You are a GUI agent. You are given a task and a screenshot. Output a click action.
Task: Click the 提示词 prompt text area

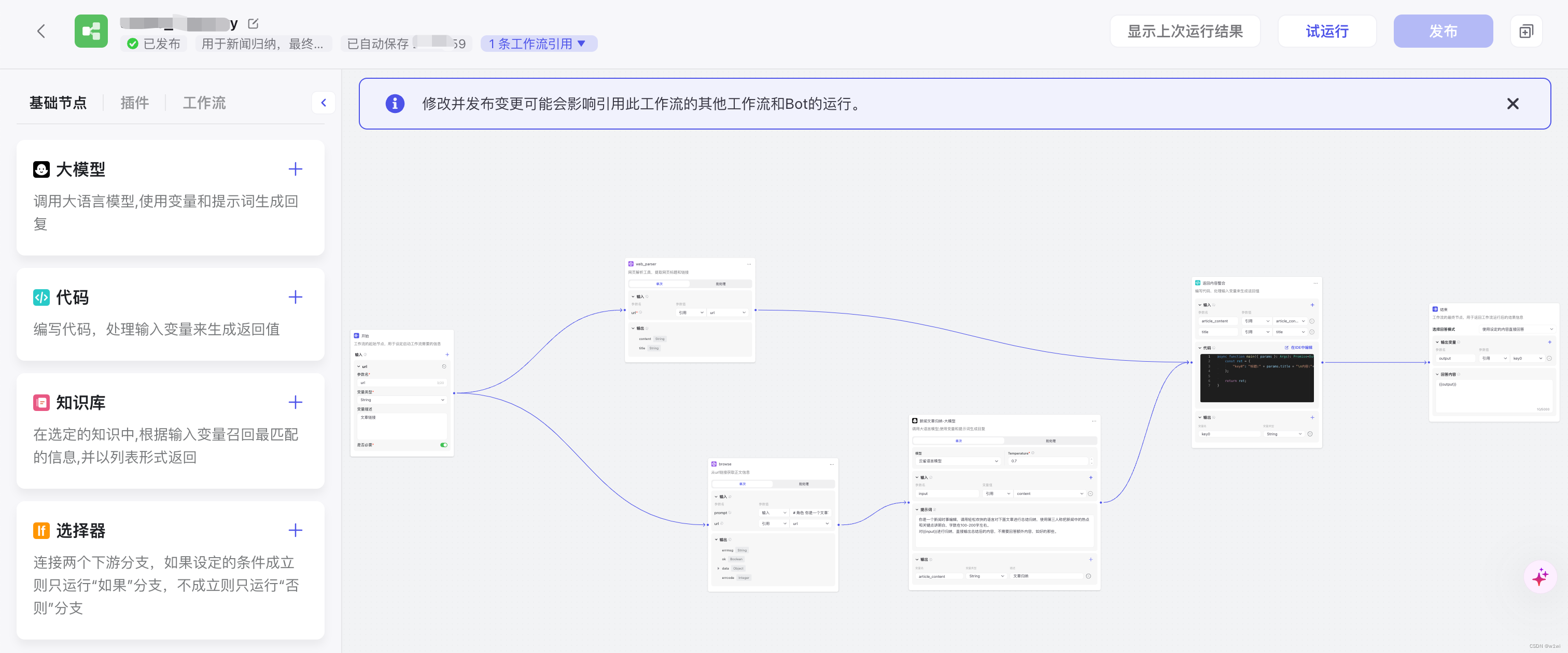pyautogui.click(x=1004, y=531)
